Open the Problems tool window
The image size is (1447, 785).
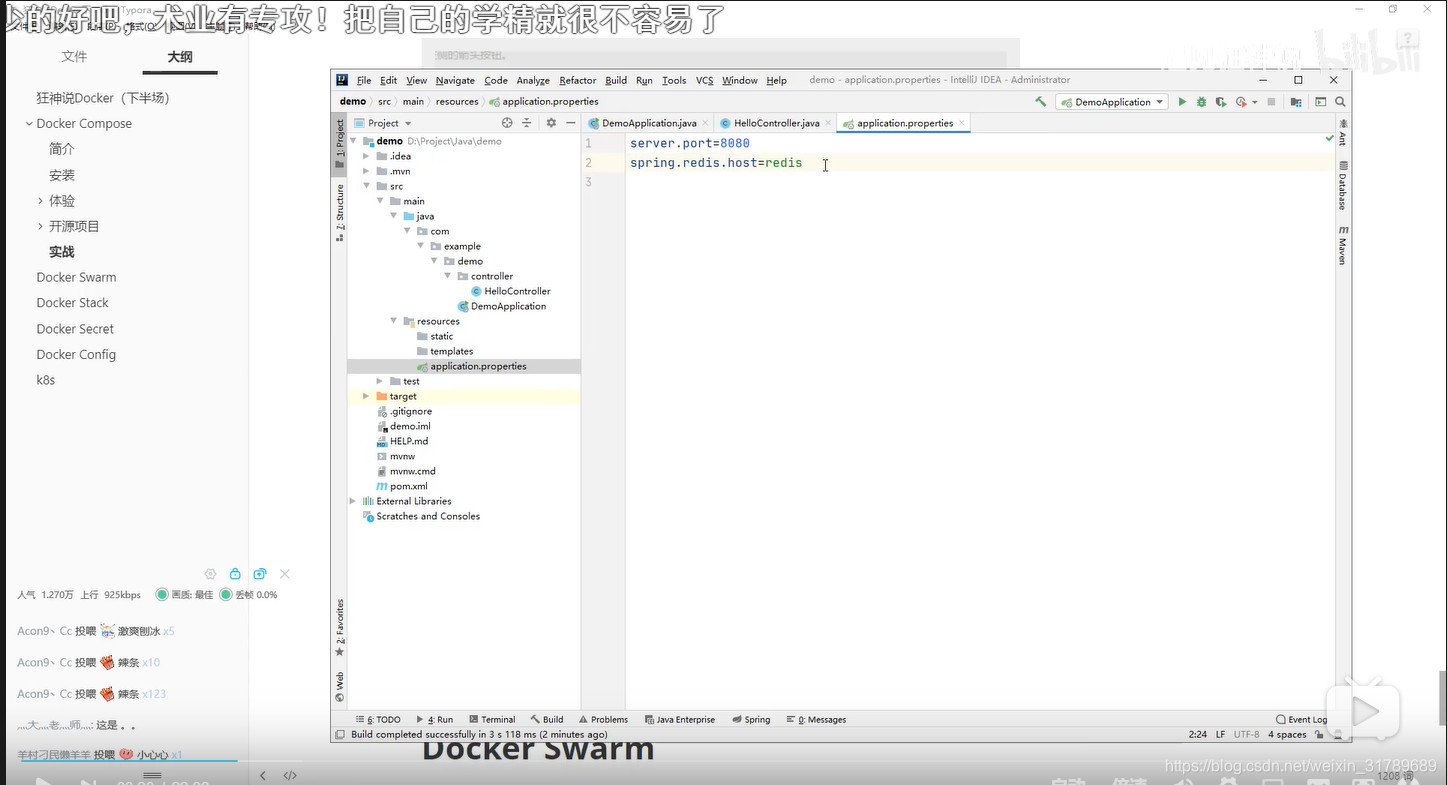coord(602,719)
